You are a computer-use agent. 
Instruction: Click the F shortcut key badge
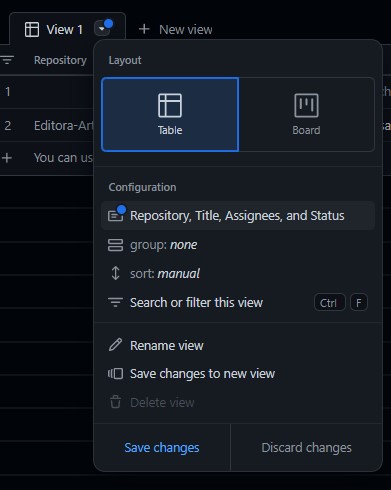[359, 303]
